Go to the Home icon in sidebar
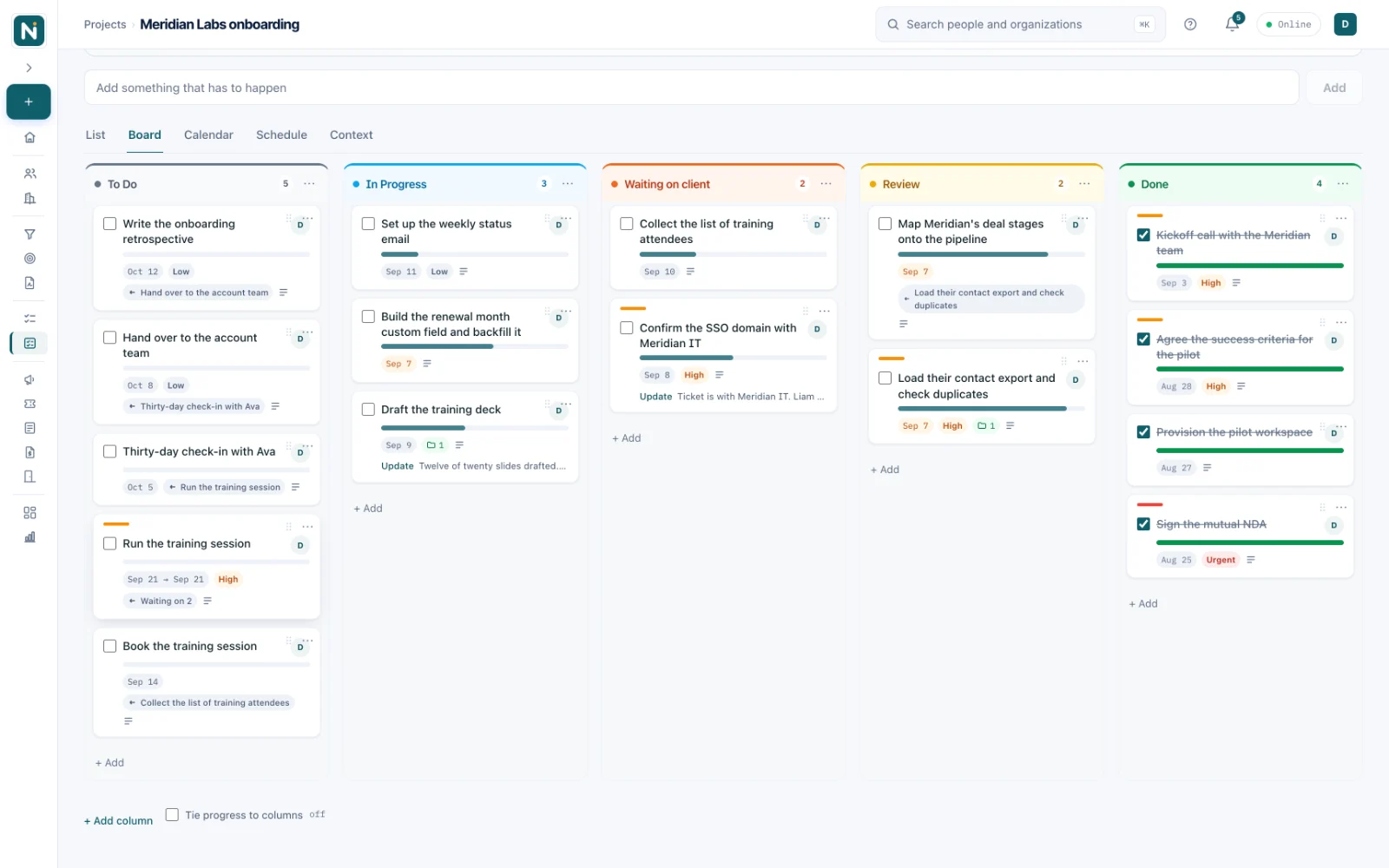 (x=30, y=137)
